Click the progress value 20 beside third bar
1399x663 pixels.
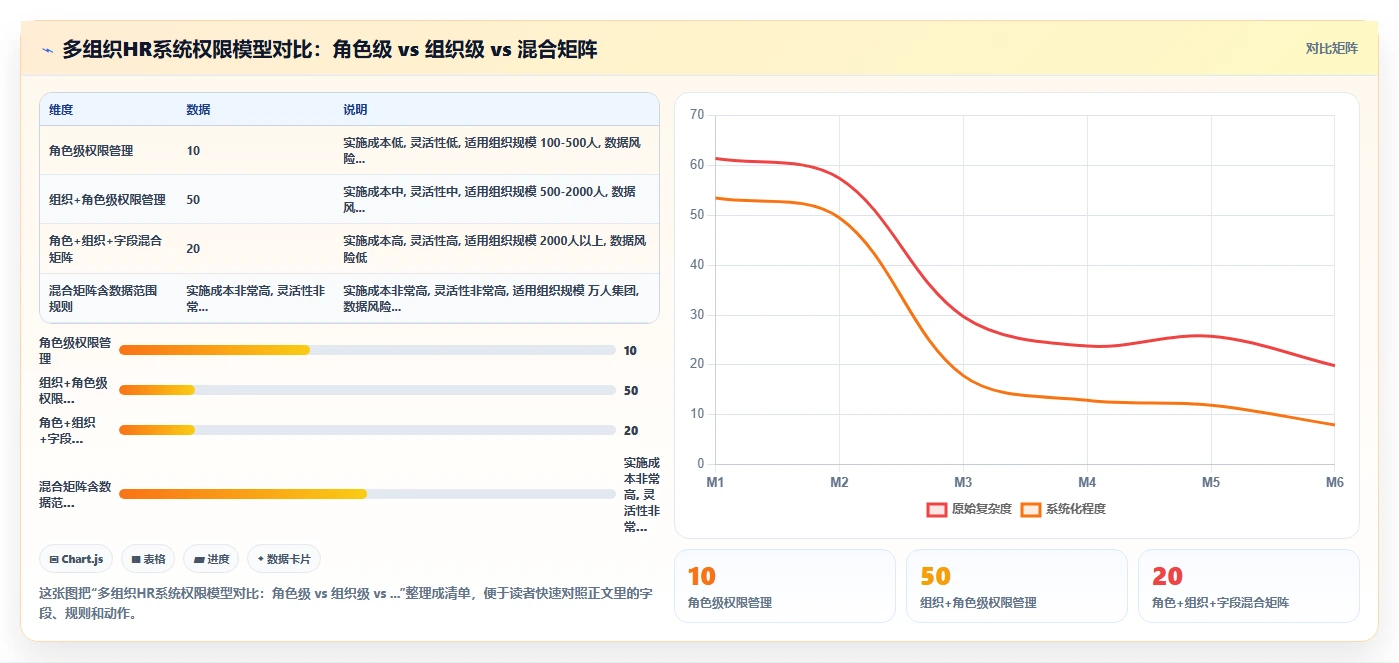coord(631,430)
